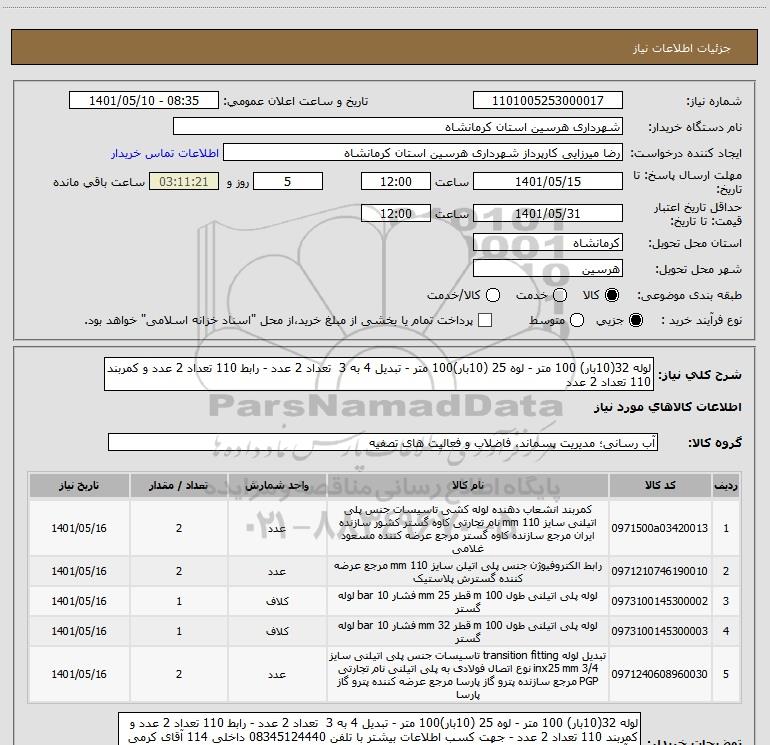770x745 pixels.
Task: Click the جزئیات اطلاعات نیاز header bar
Action: 385,47
